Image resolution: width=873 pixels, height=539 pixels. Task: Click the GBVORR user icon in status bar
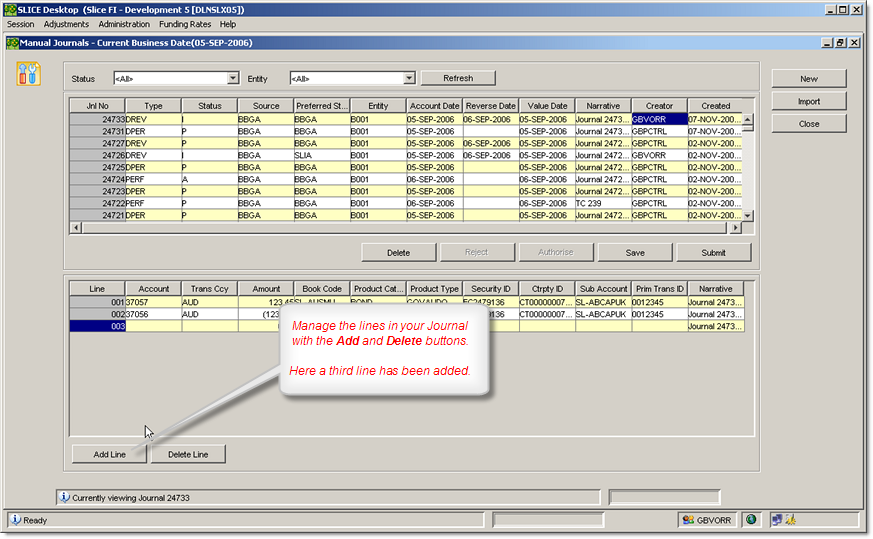(688, 520)
